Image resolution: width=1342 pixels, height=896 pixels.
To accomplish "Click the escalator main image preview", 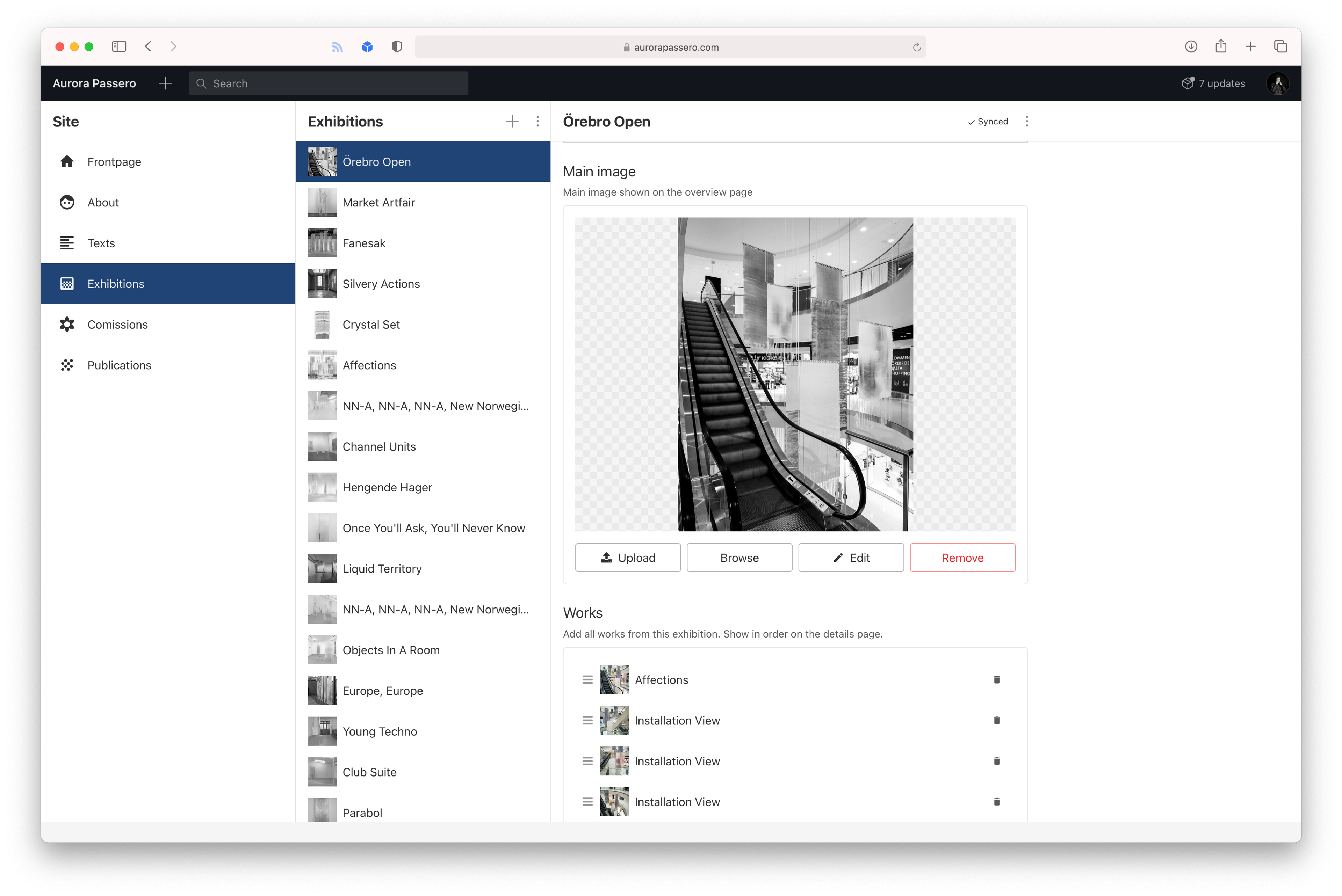I will tap(794, 374).
